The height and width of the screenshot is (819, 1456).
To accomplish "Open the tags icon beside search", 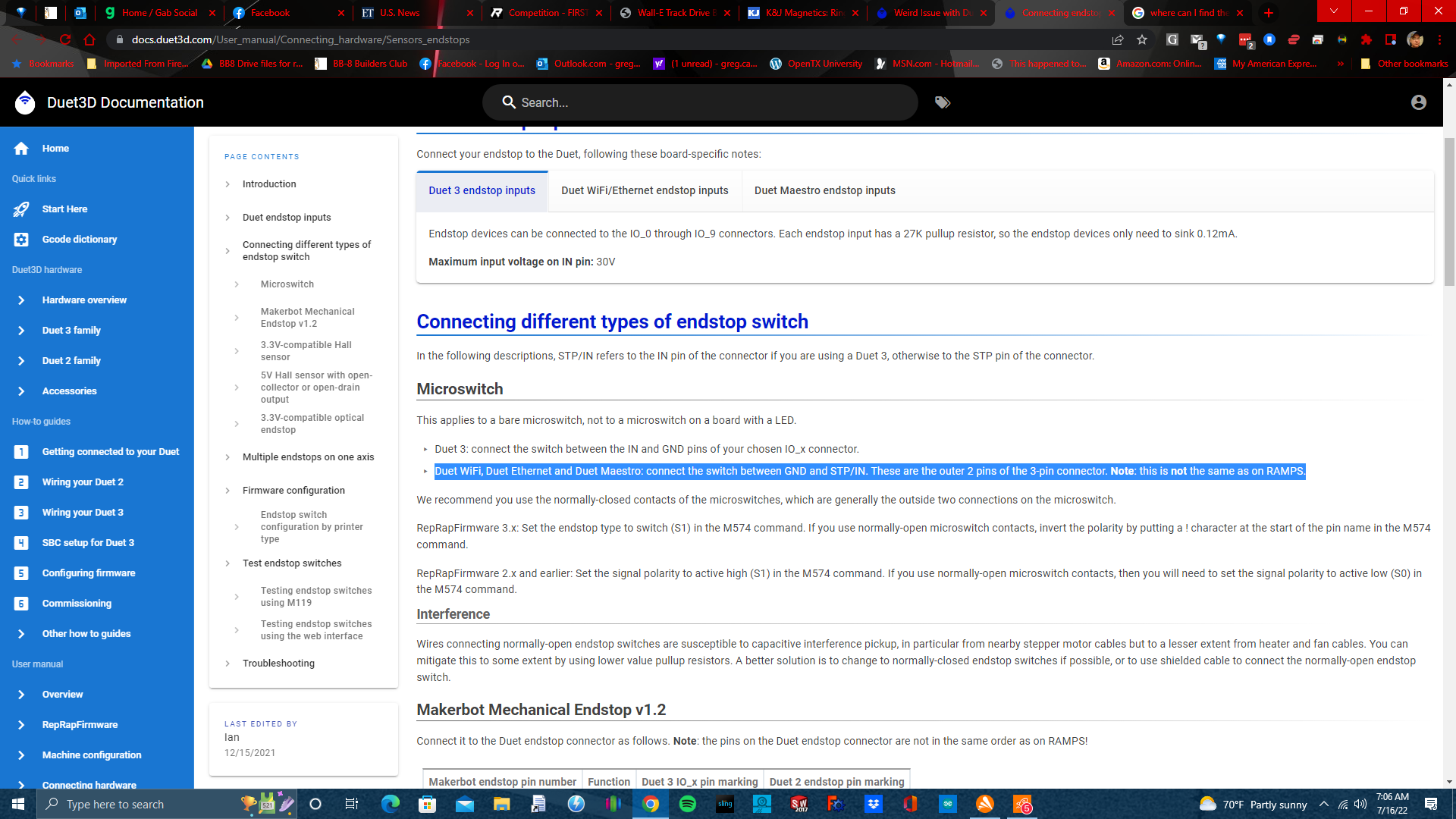I will tap(943, 102).
